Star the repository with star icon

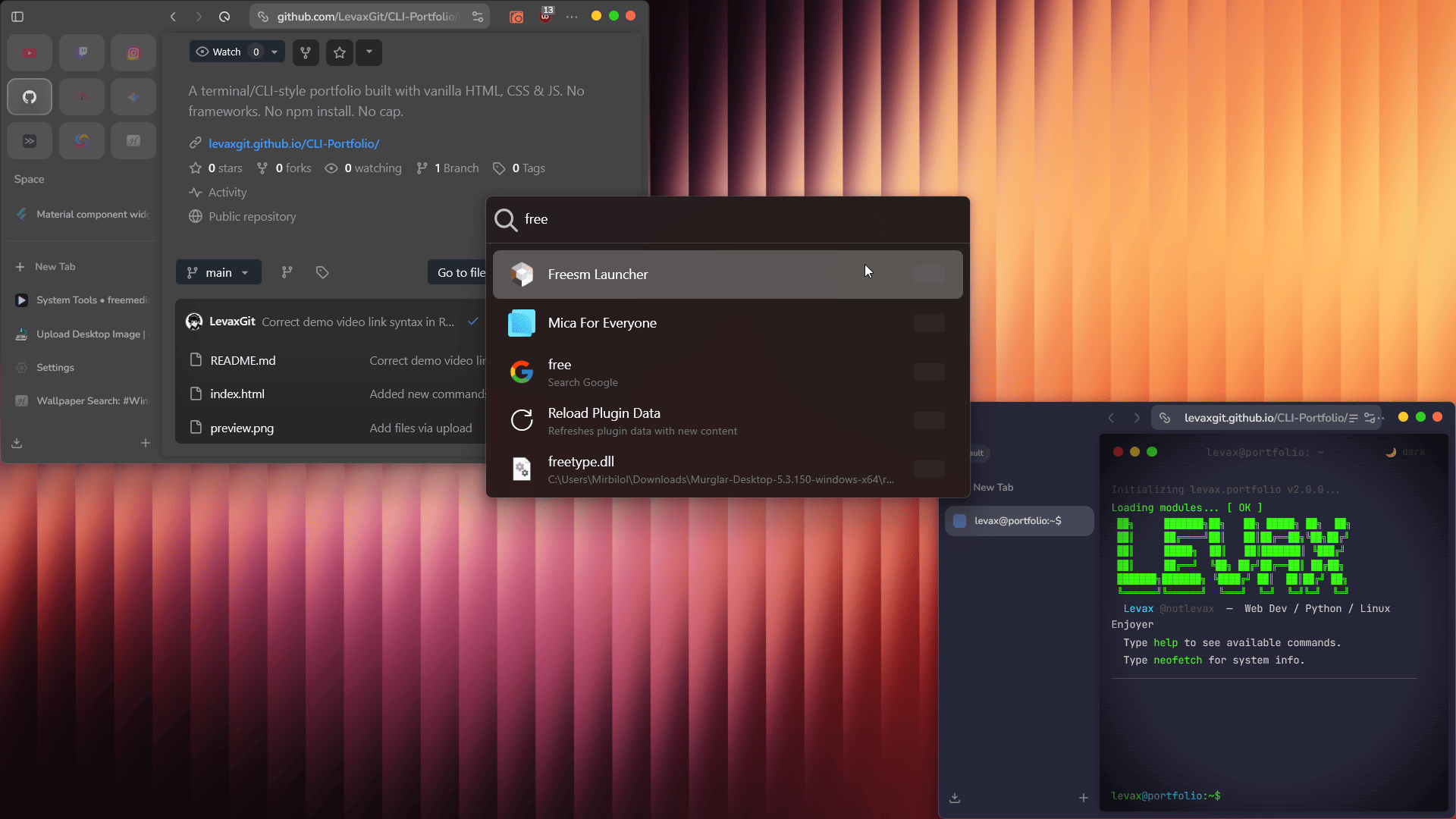coord(340,52)
